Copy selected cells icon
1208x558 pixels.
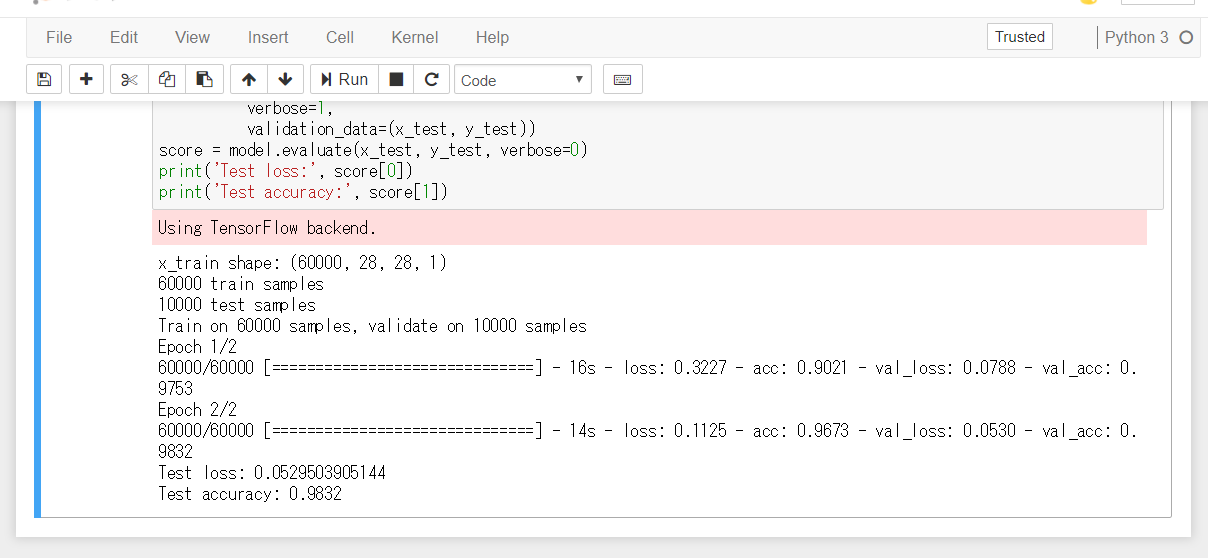[167, 79]
